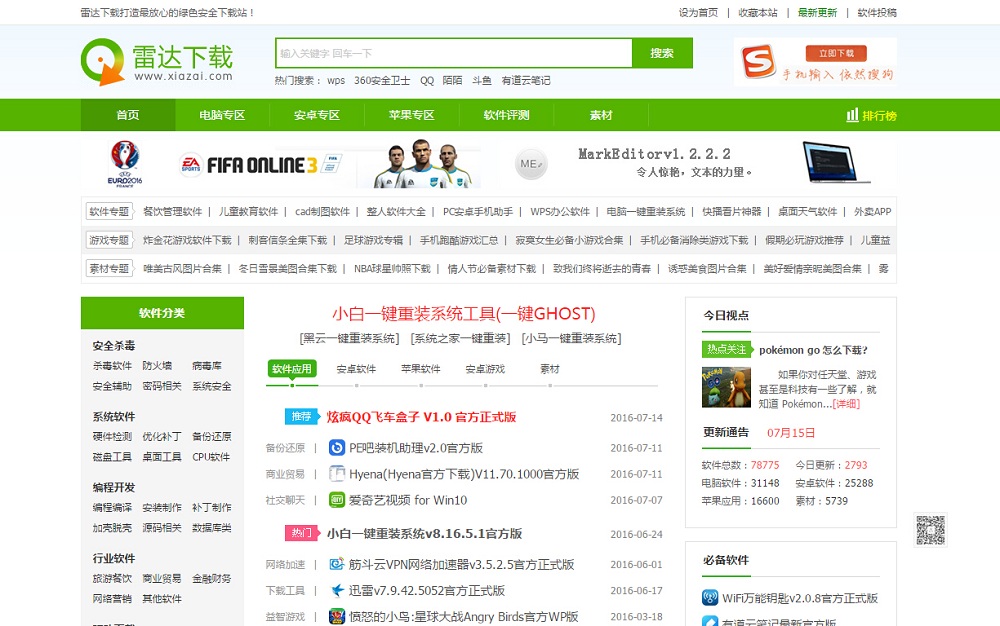Select 编程编译 under 编程开发
This screenshot has height=626, width=1000.
coord(112,507)
